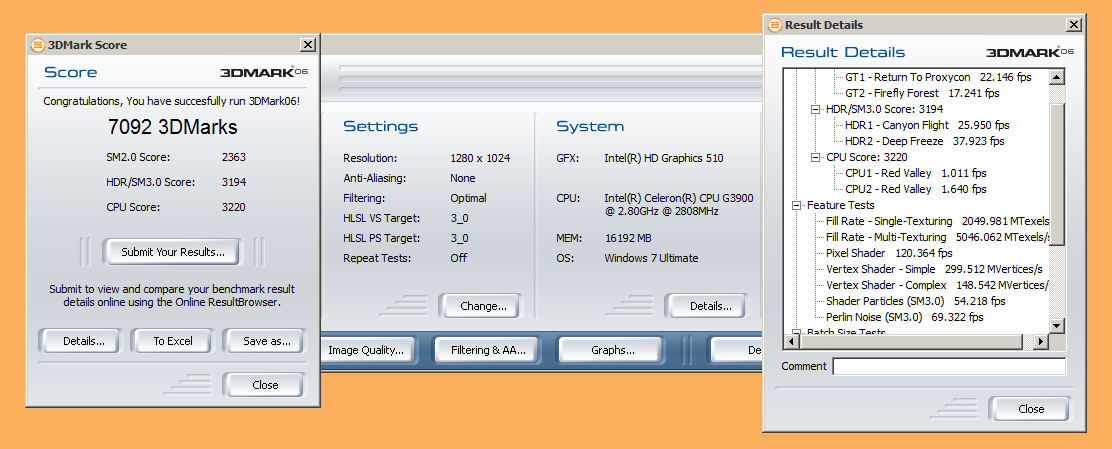Click Close button in Result Details window

pos(1030,409)
